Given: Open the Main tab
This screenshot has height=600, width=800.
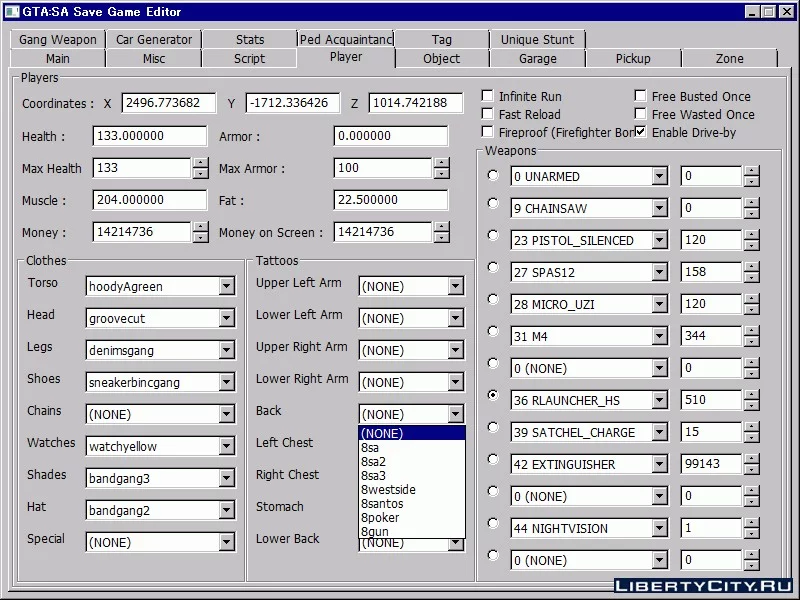Looking at the screenshot, I should click(x=58, y=59).
